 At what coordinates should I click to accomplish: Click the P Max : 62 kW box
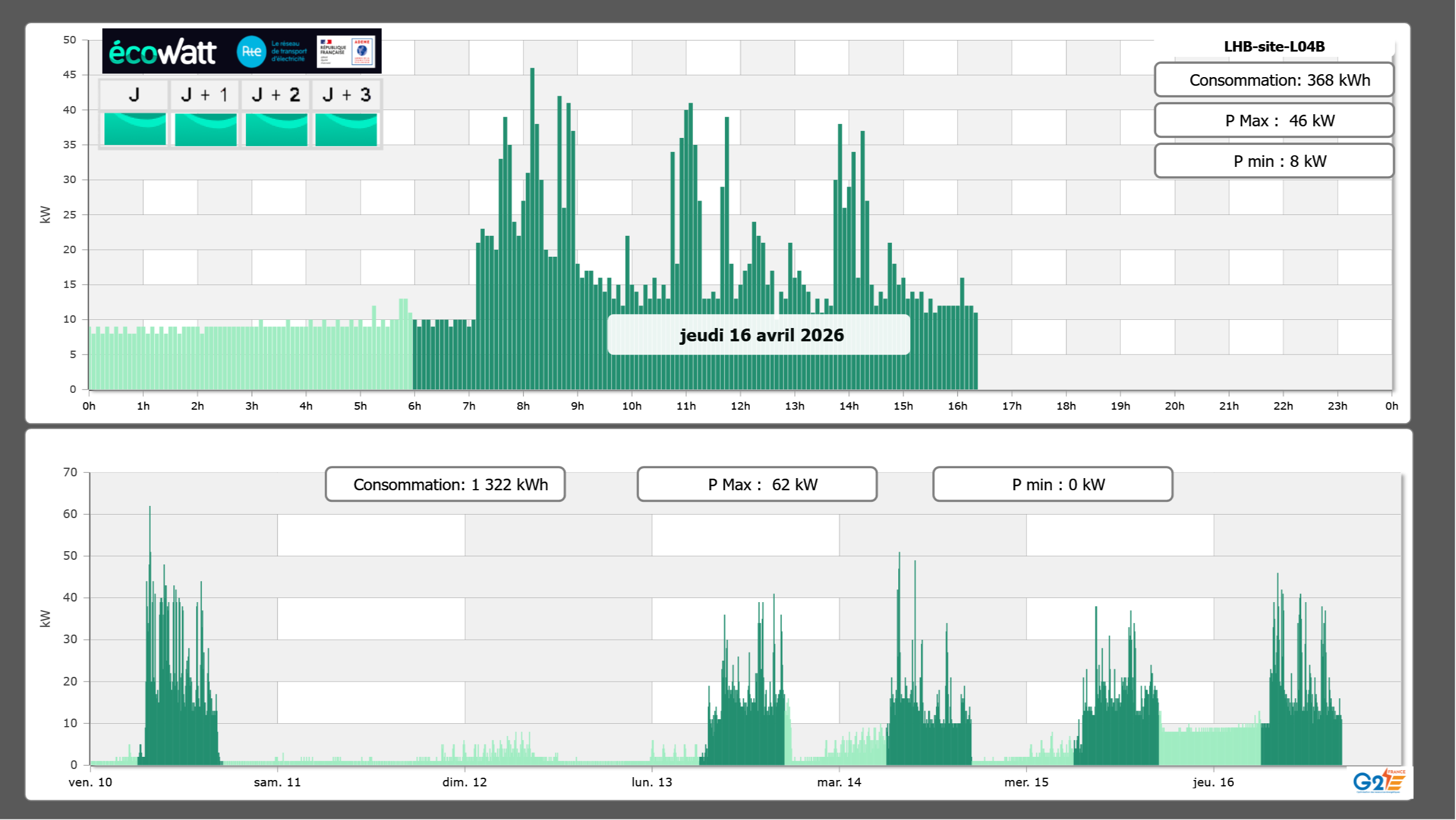point(757,484)
